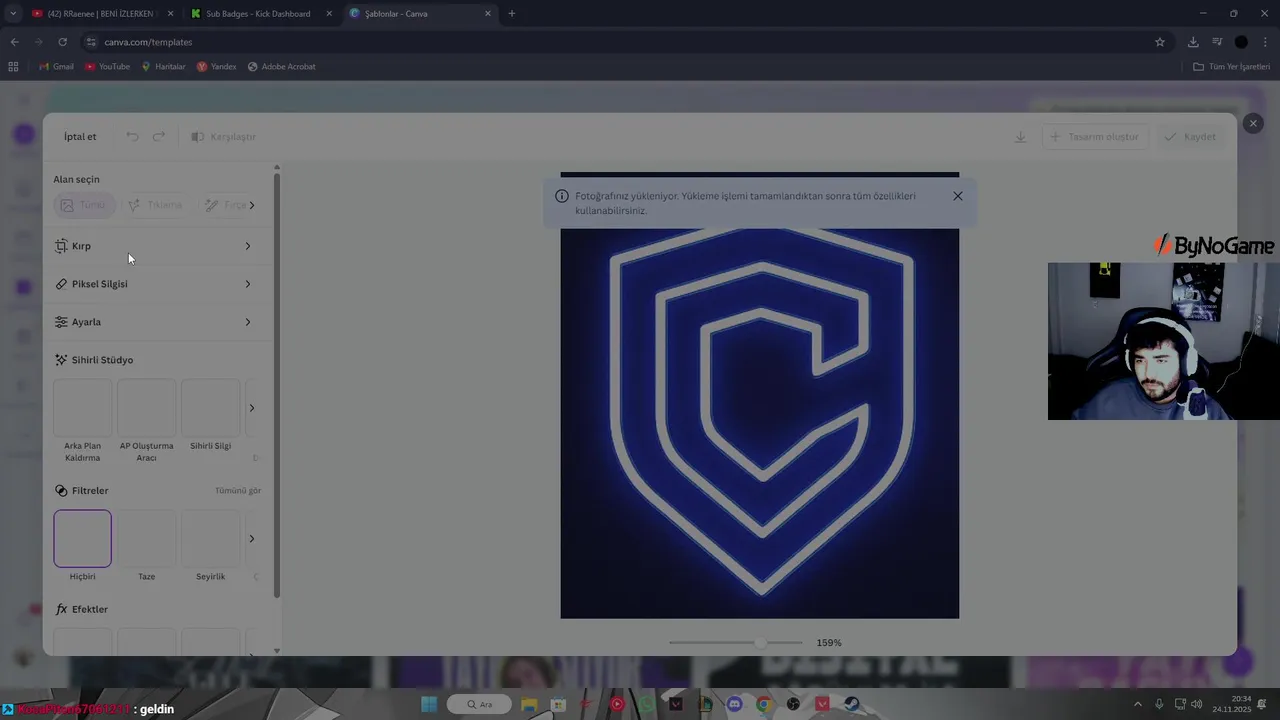Click the download icon in editor header
Image resolution: width=1280 pixels, height=720 pixels.
pos(1020,136)
